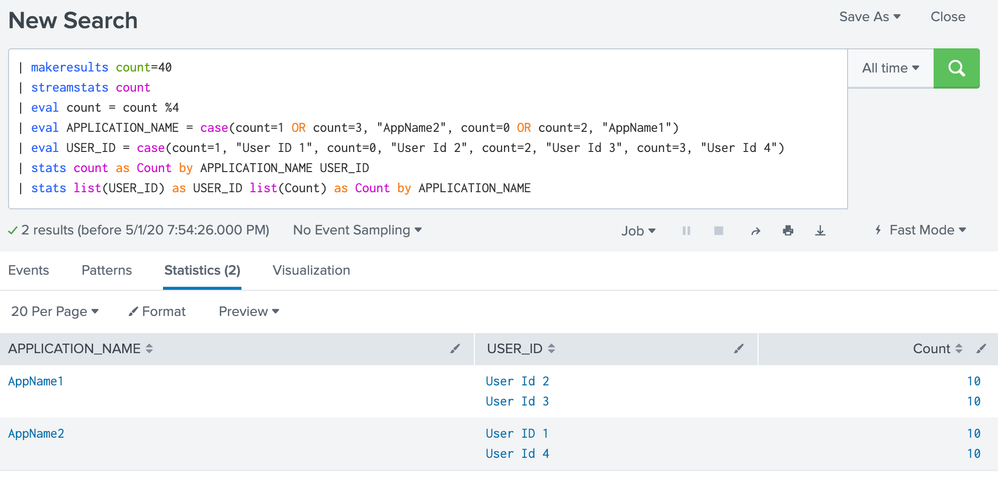
Task: Edit Count column with pencil icon
Action: click(x=981, y=349)
